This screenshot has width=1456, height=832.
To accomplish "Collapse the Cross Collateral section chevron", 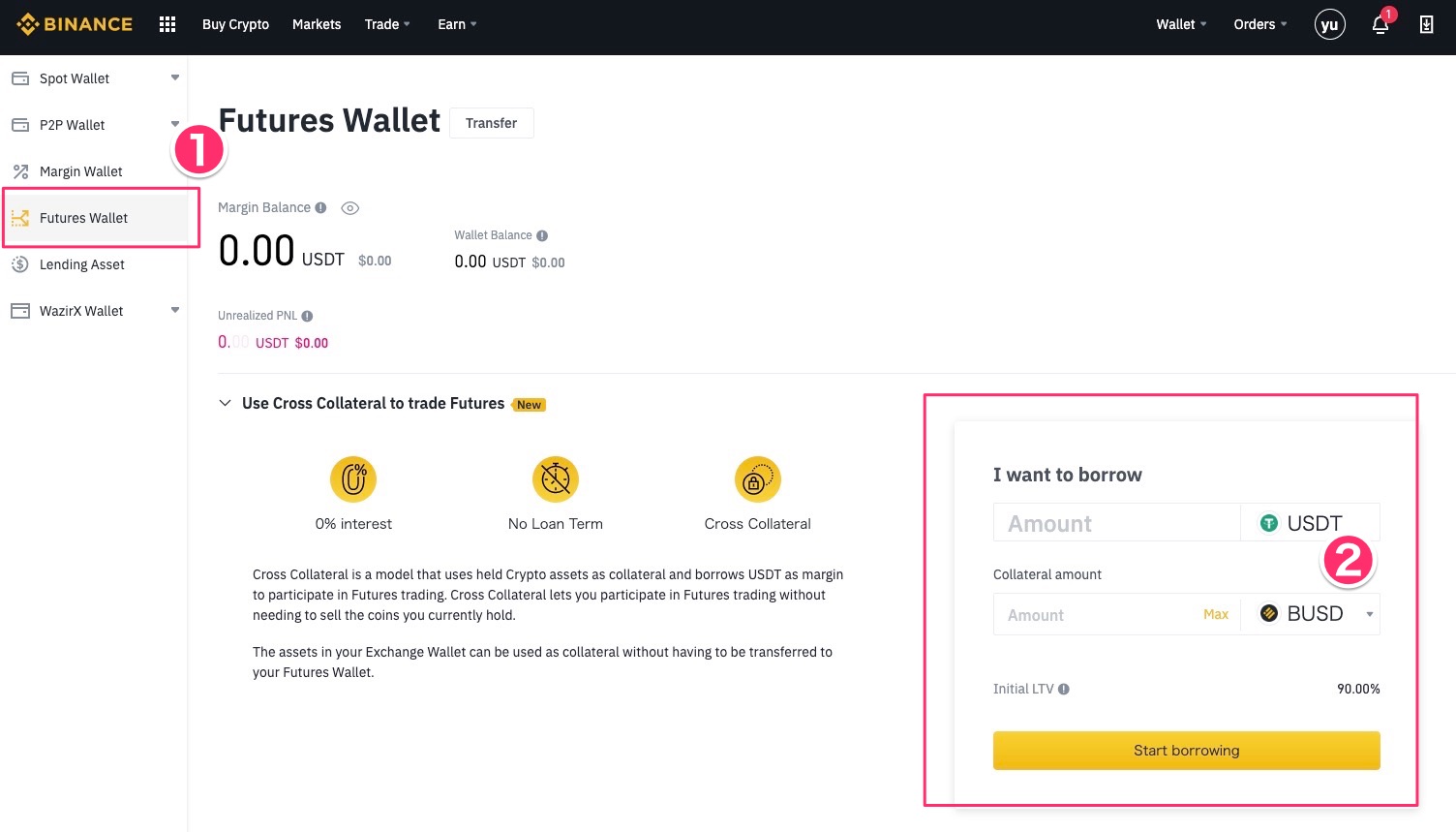I will pyautogui.click(x=225, y=403).
